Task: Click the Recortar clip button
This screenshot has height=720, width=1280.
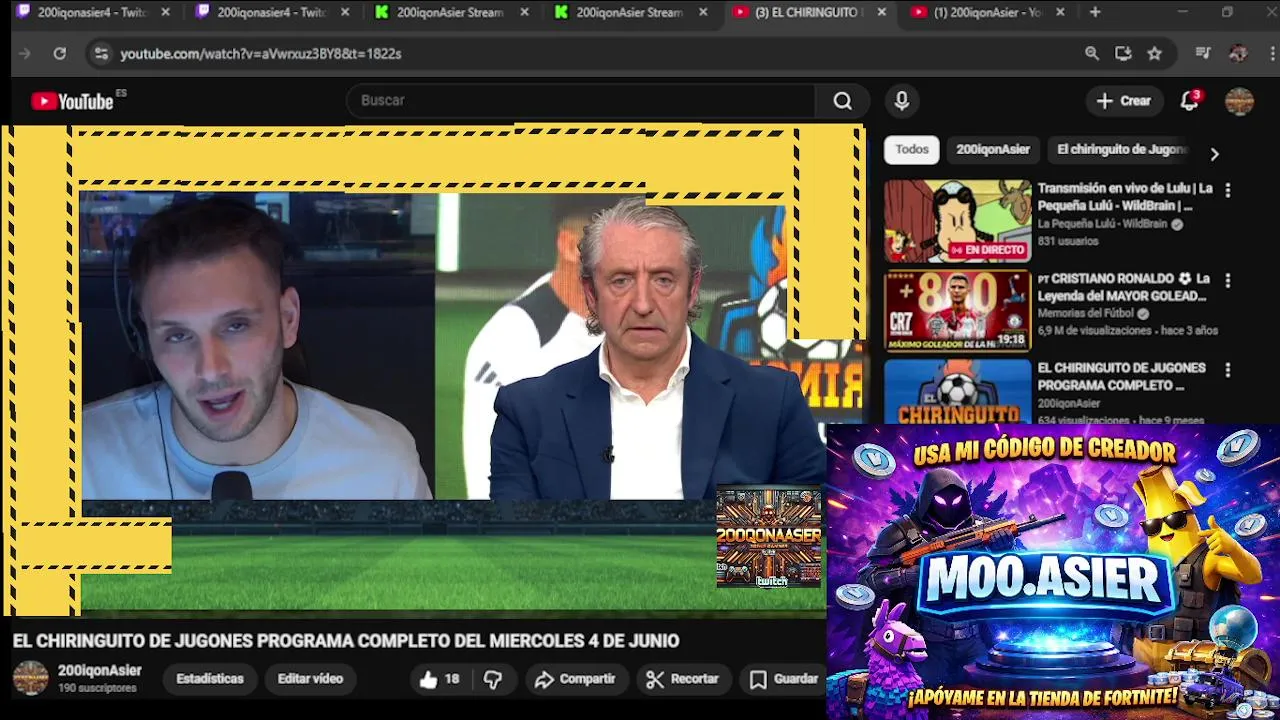Action: (x=683, y=679)
